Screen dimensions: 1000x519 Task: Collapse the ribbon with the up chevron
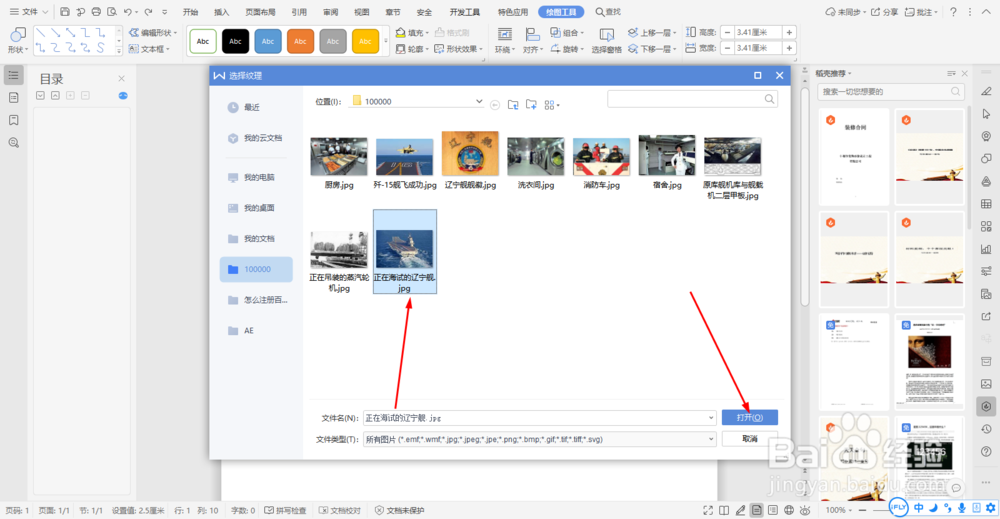click(987, 11)
